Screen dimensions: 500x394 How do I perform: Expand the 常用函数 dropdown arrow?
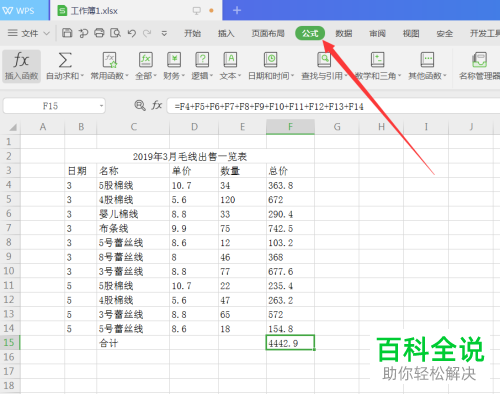127,76
